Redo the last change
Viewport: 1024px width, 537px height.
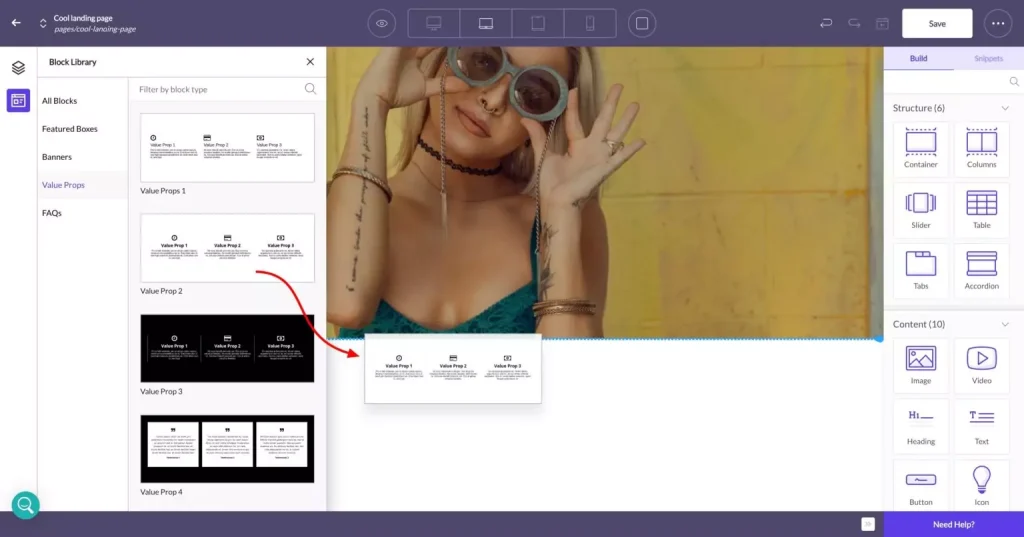coord(854,24)
